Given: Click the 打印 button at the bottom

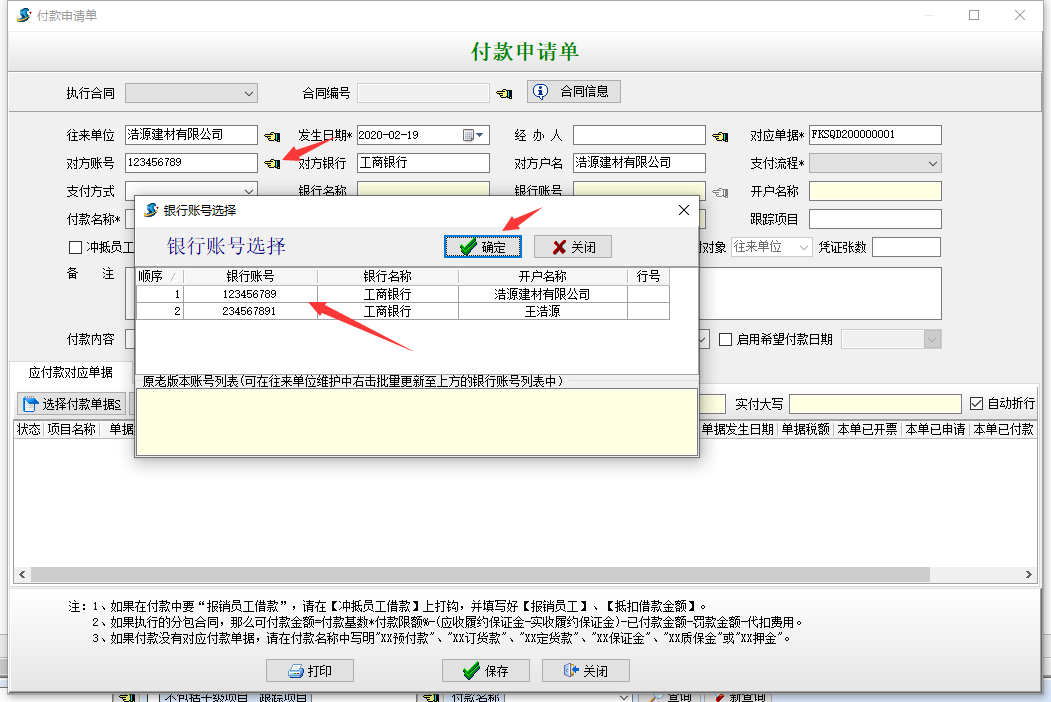Looking at the screenshot, I should tap(309, 670).
